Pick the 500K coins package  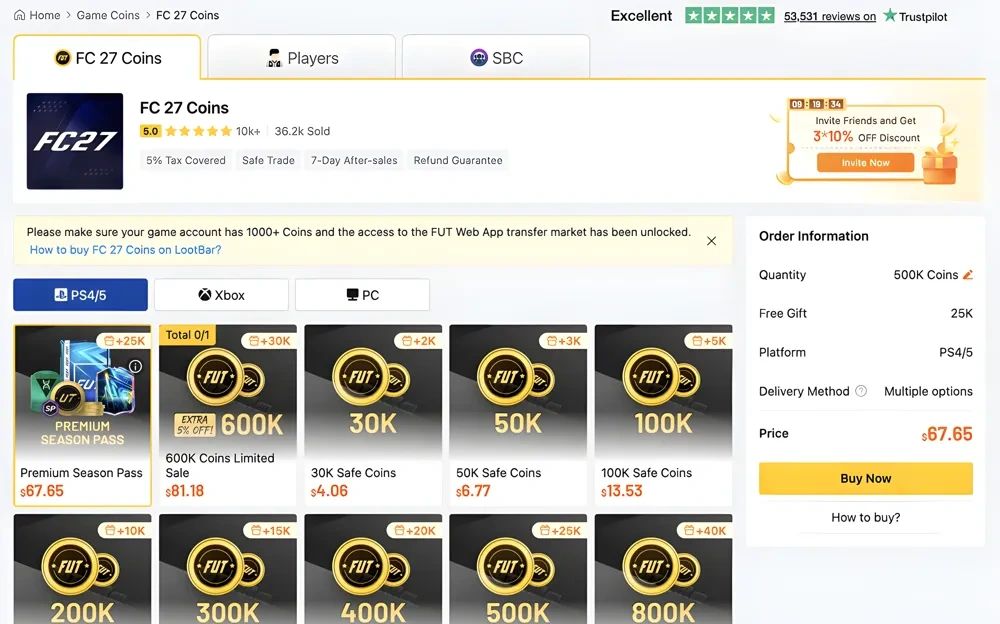tap(518, 569)
